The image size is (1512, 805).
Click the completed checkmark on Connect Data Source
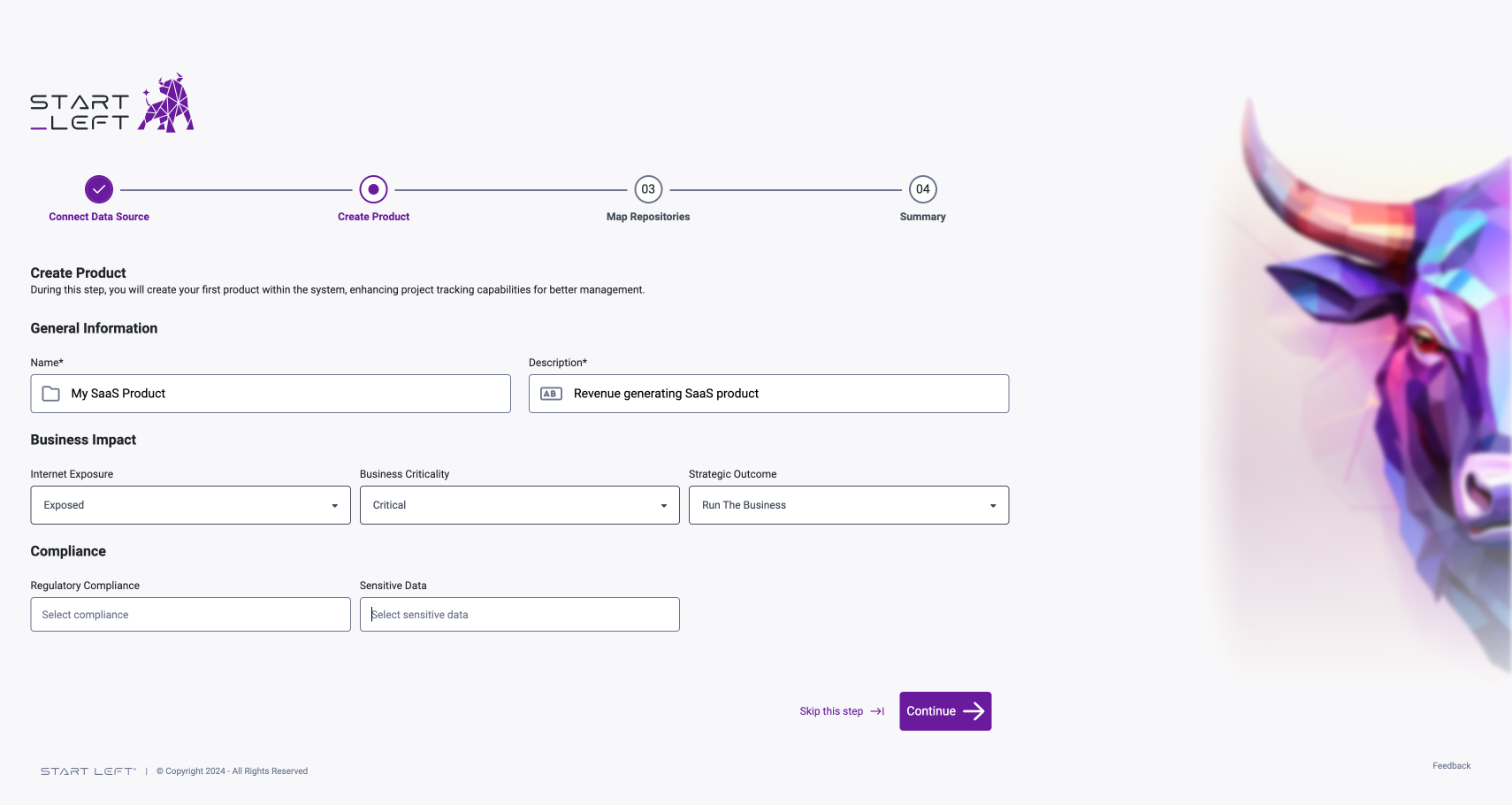point(99,188)
